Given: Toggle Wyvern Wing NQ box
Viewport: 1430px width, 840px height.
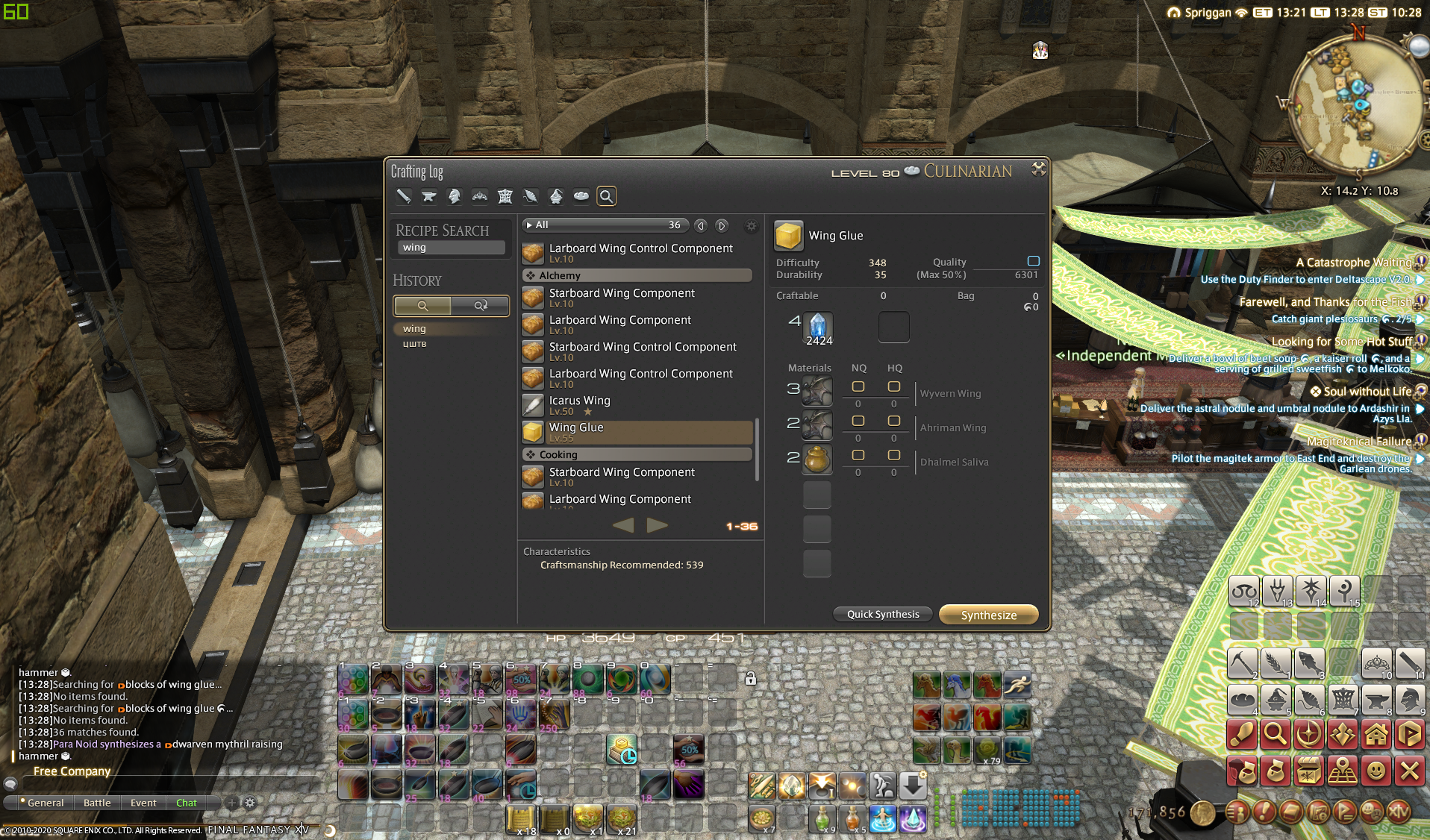Looking at the screenshot, I should (858, 386).
